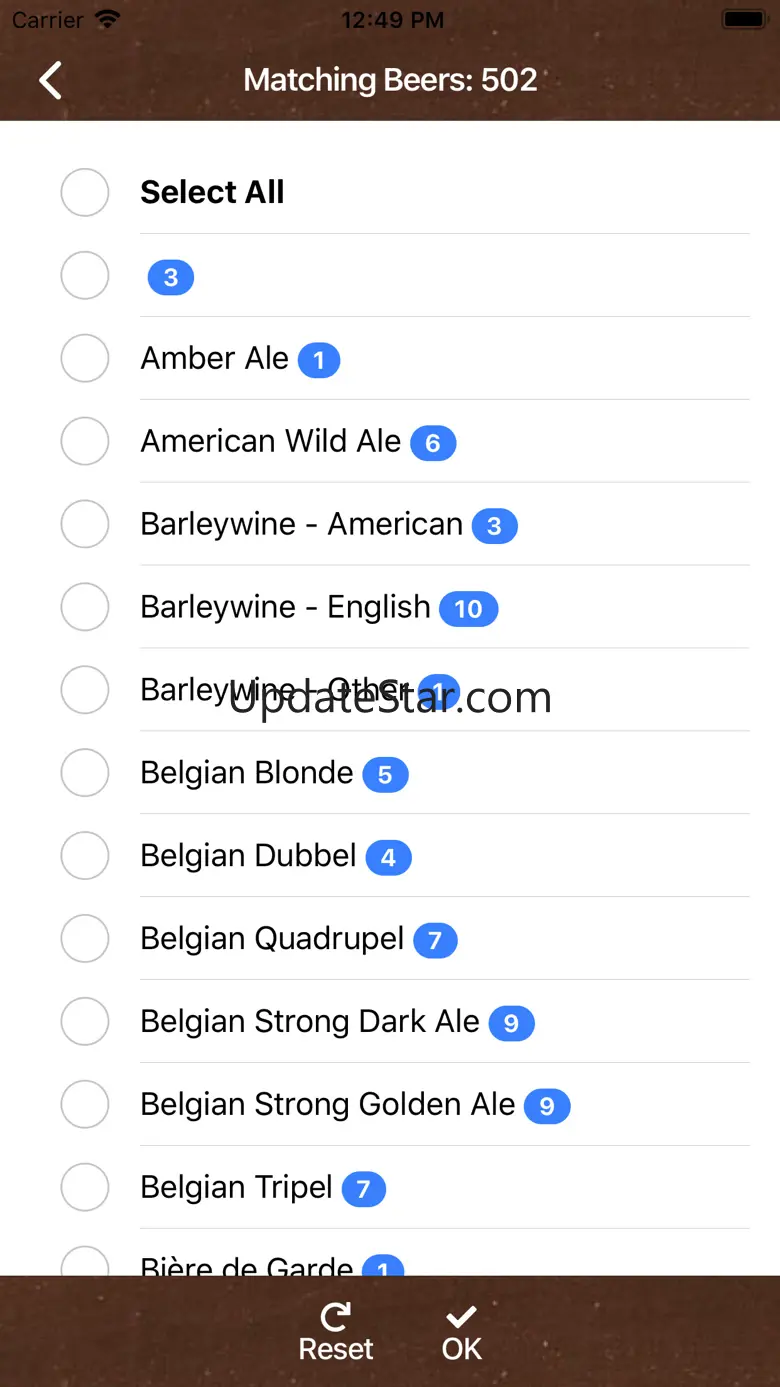780x1387 pixels.
Task: Click the OK checkmark icon
Action: tap(461, 1316)
